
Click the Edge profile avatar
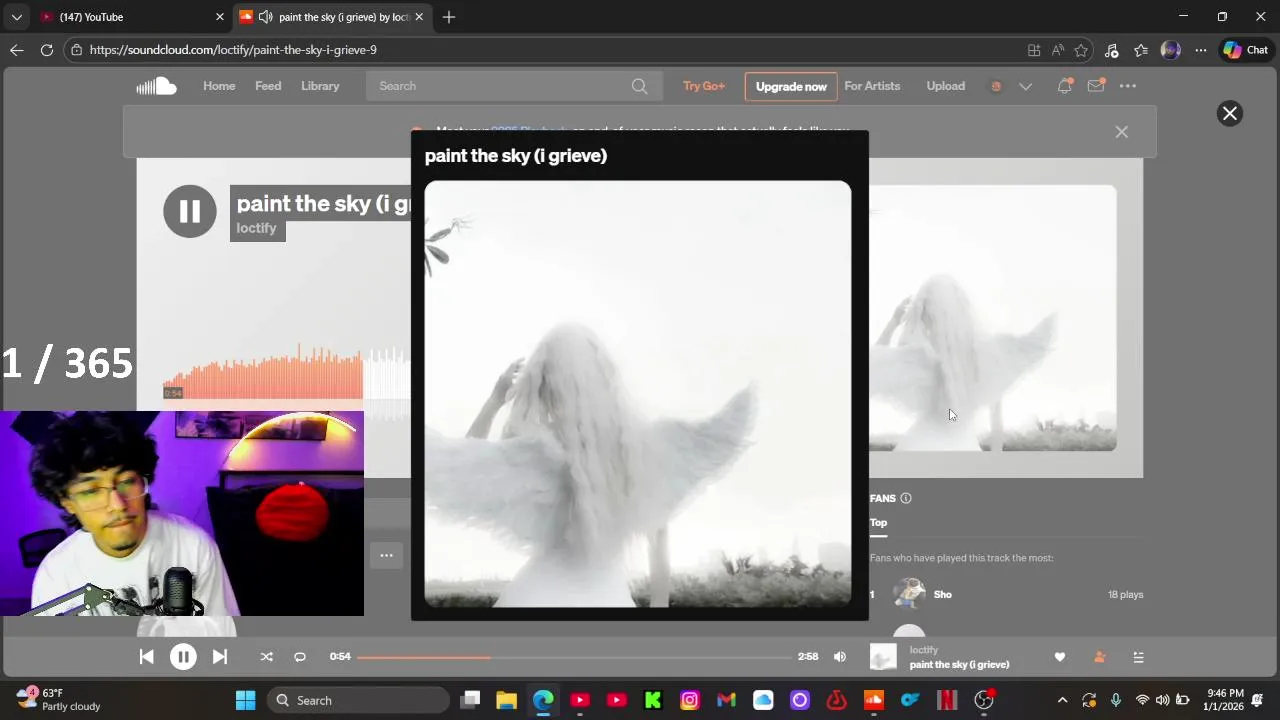(1171, 50)
